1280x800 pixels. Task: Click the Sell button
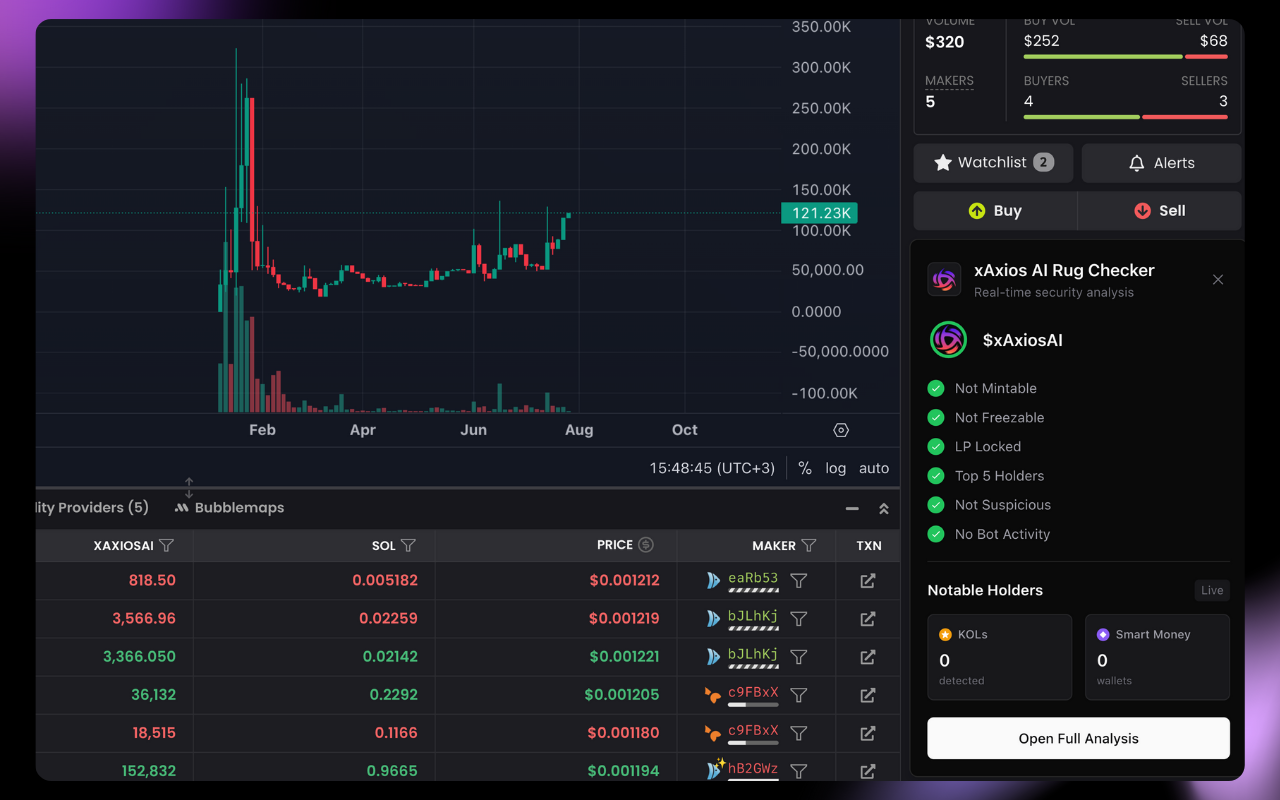1160,211
